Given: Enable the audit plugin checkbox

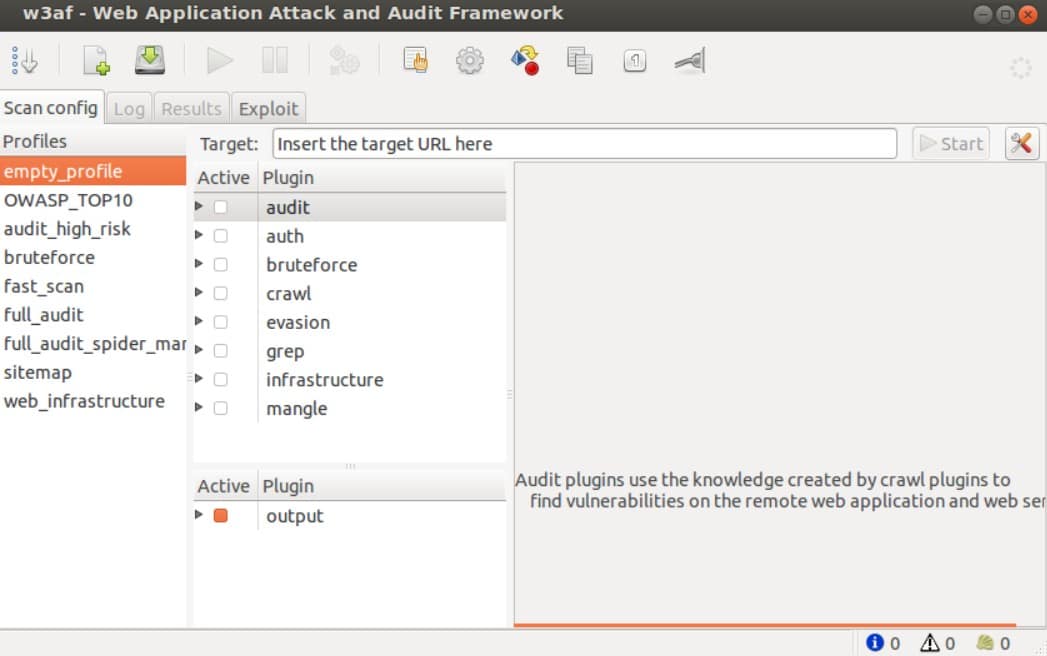Looking at the screenshot, I should [220, 207].
